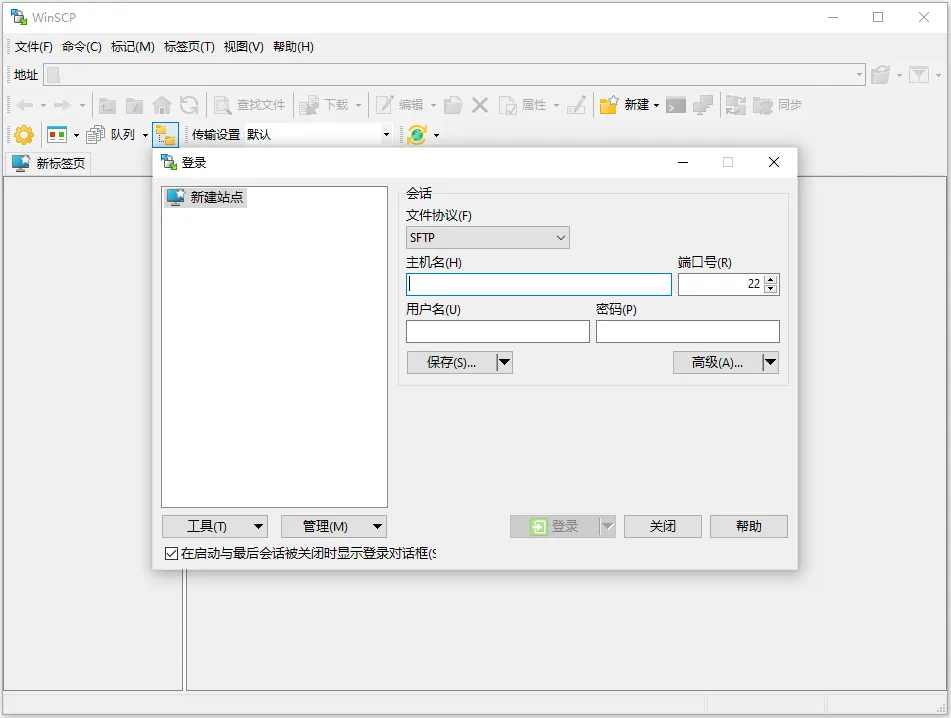951x718 pixels.
Task: Open the 文件协议 SFTP dropdown
Action: point(488,238)
